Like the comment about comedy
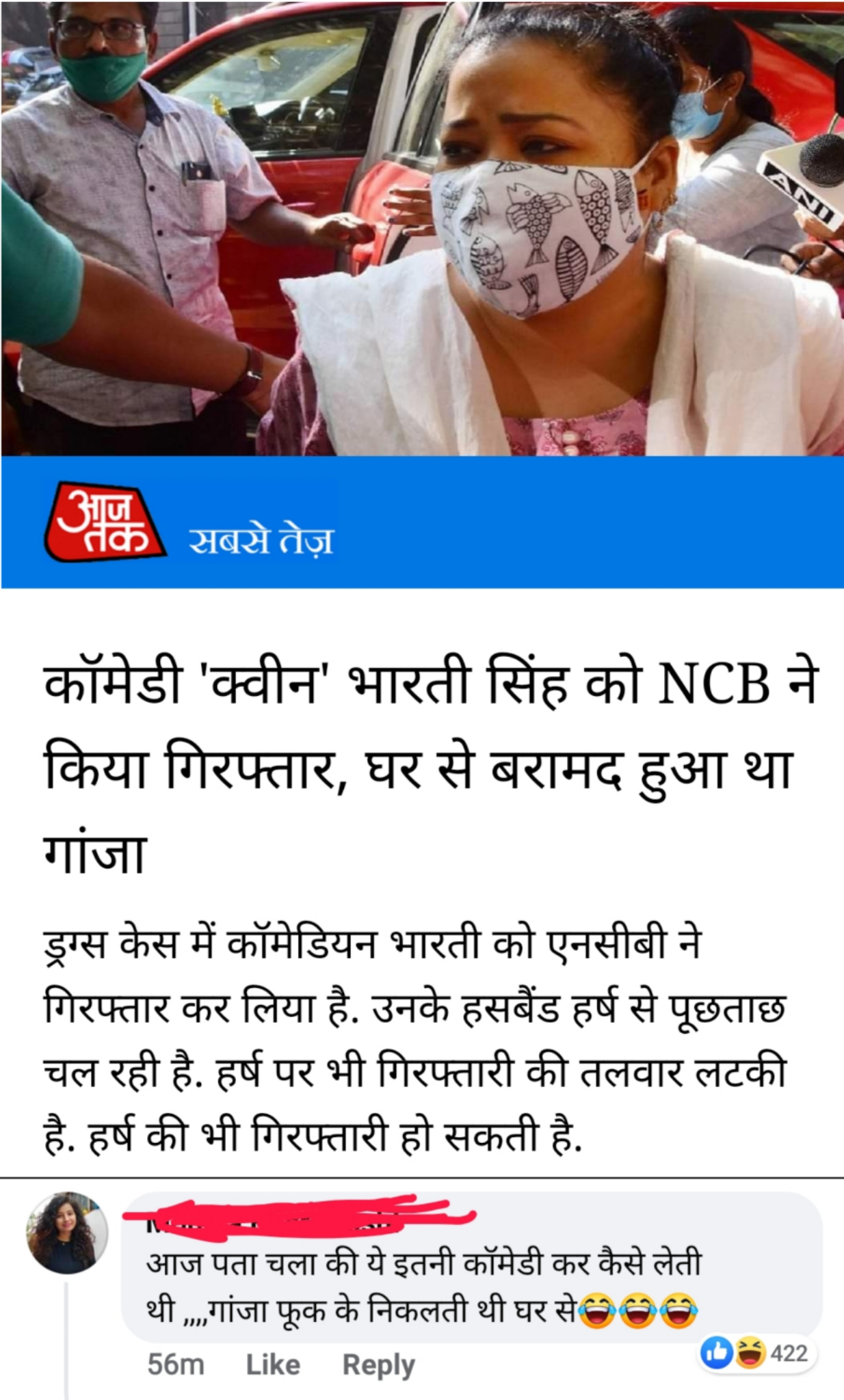The image size is (844, 1400). [x=273, y=1364]
